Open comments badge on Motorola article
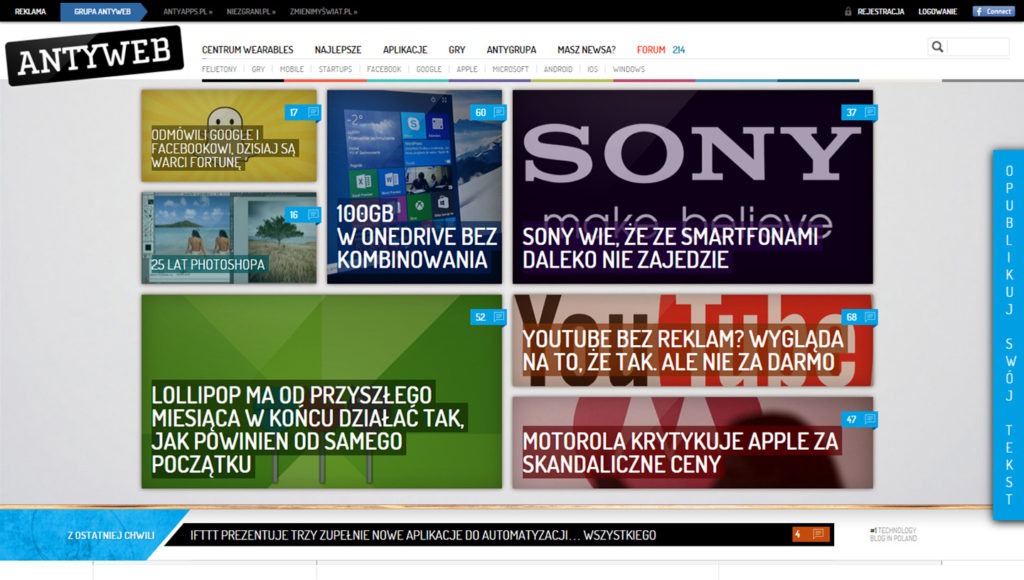 click(x=859, y=419)
